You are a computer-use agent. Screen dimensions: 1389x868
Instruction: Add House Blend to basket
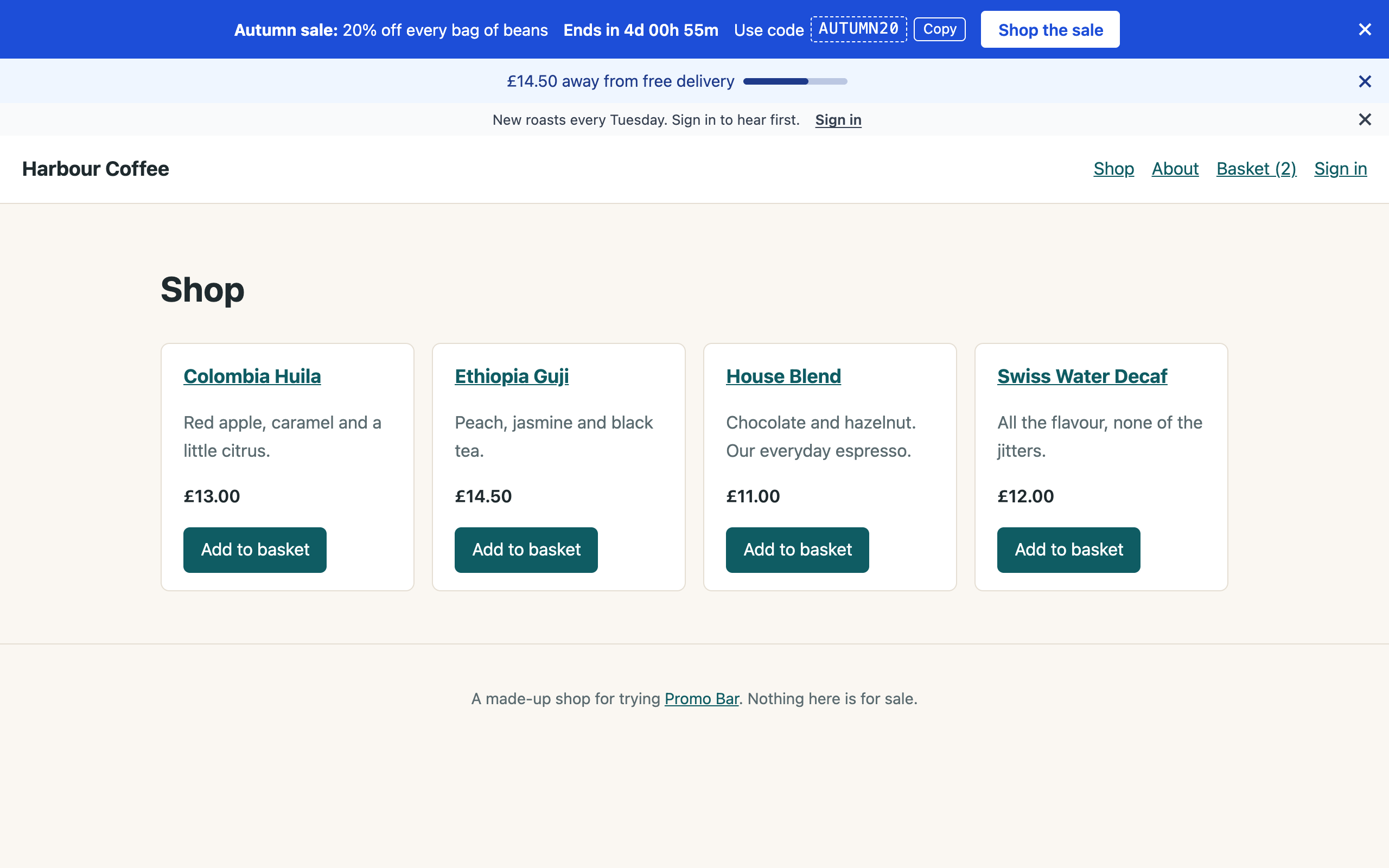(x=797, y=550)
